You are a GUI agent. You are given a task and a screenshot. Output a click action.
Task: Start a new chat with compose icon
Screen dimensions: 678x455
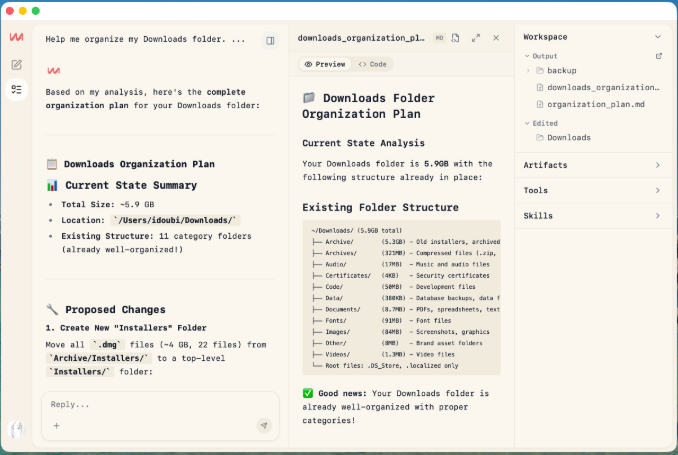pyautogui.click(x=16, y=65)
